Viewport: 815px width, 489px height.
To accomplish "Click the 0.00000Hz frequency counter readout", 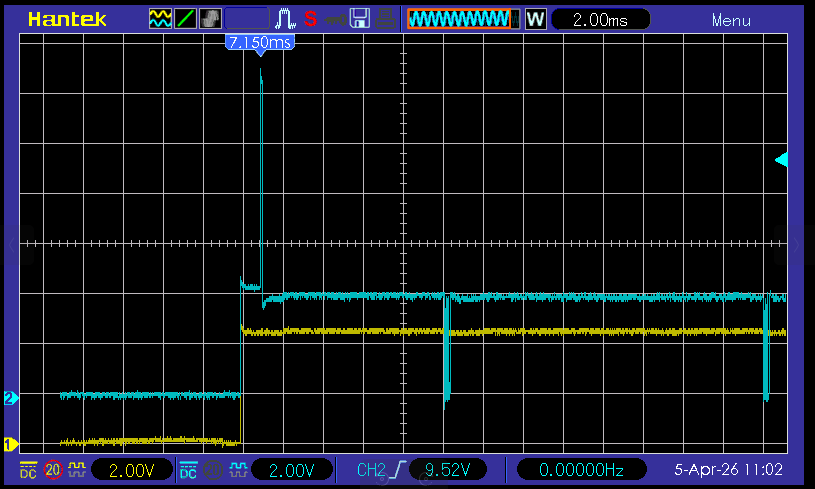I will pyautogui.click(x=582, y=469).
